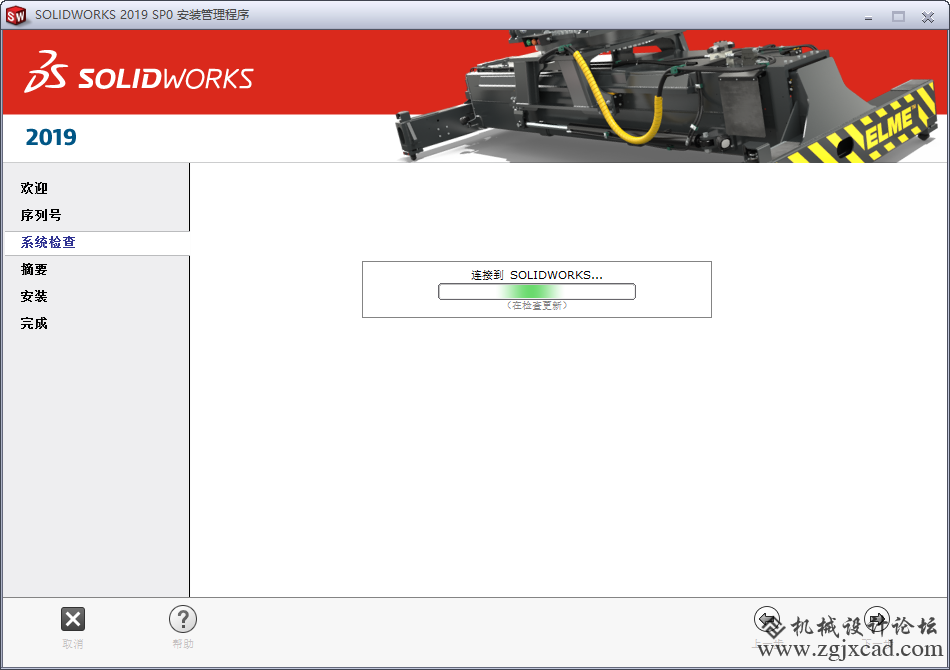
Task: Click the 2019 version label
Action: point(51,138)
